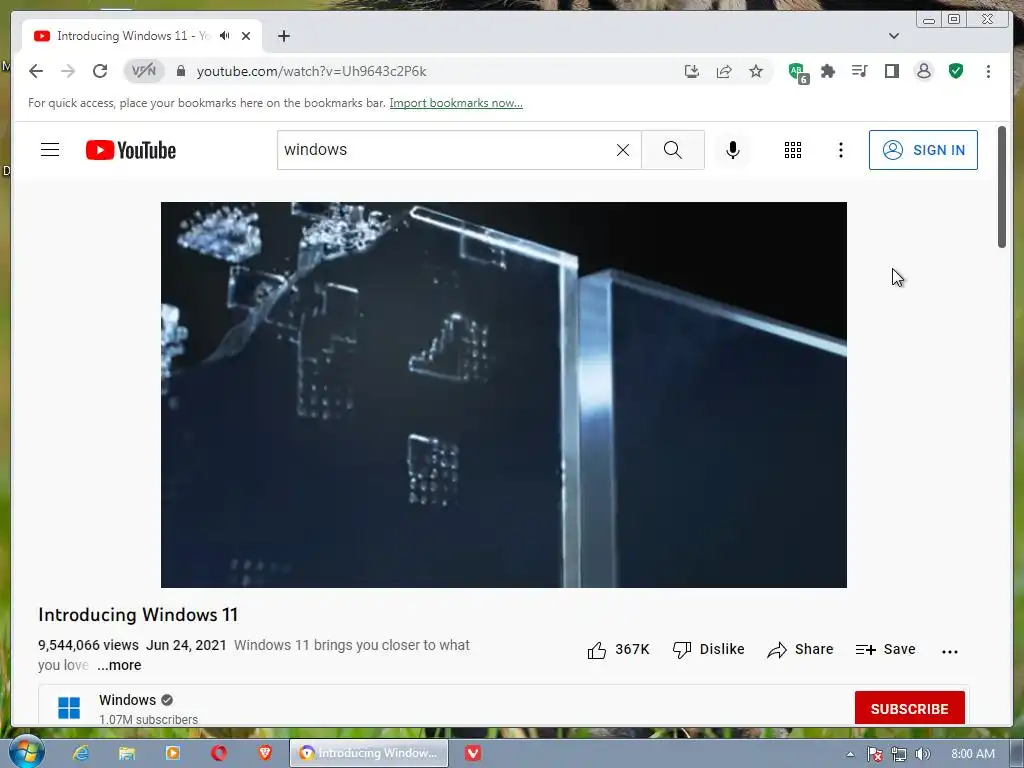This screenshot has width=1024, height=768.
Task: Open Windows Media Player from the taskbar
Action: 173,753
